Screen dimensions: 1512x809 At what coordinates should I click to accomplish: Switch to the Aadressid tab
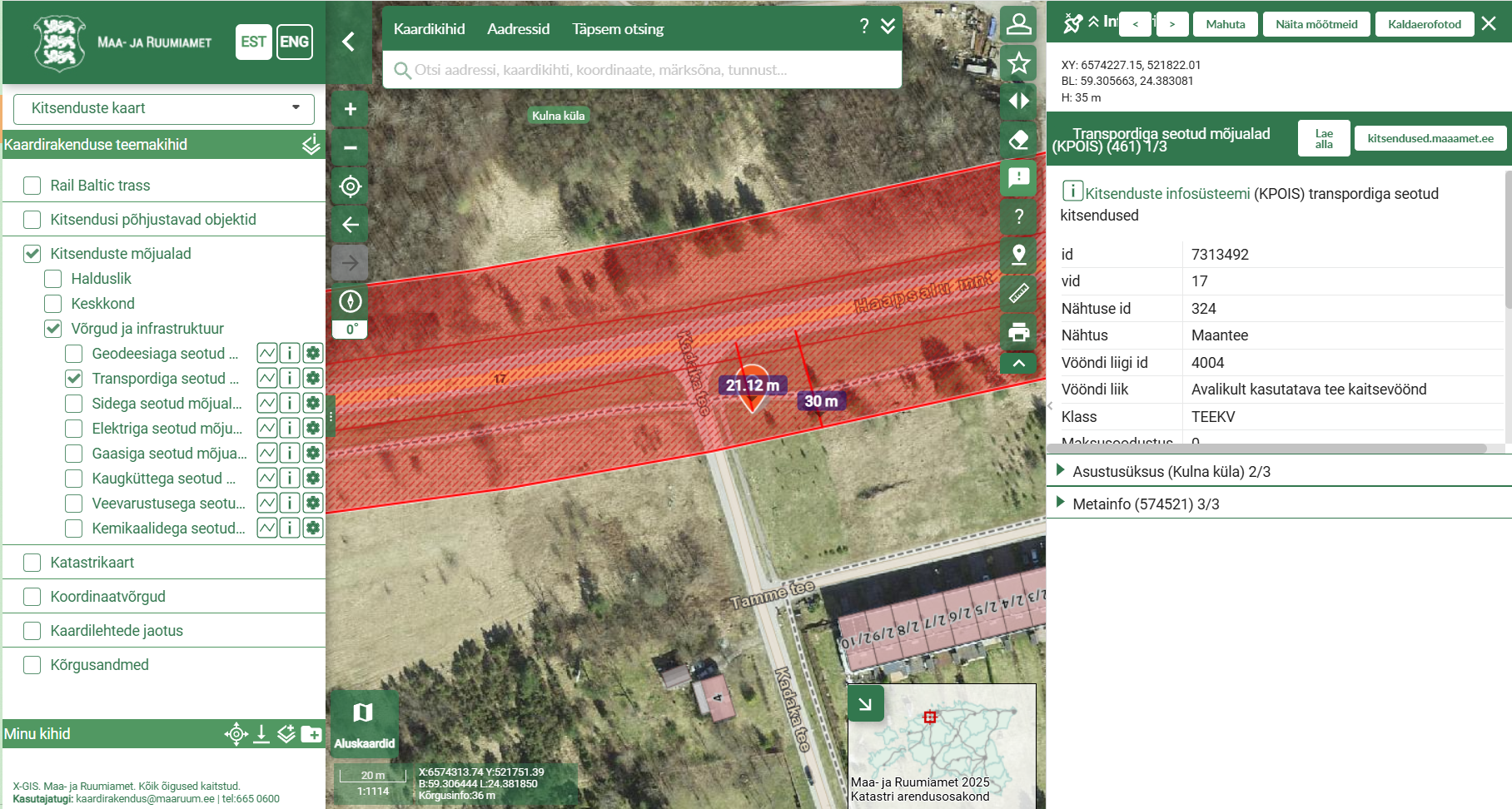[x=518, y=29]
